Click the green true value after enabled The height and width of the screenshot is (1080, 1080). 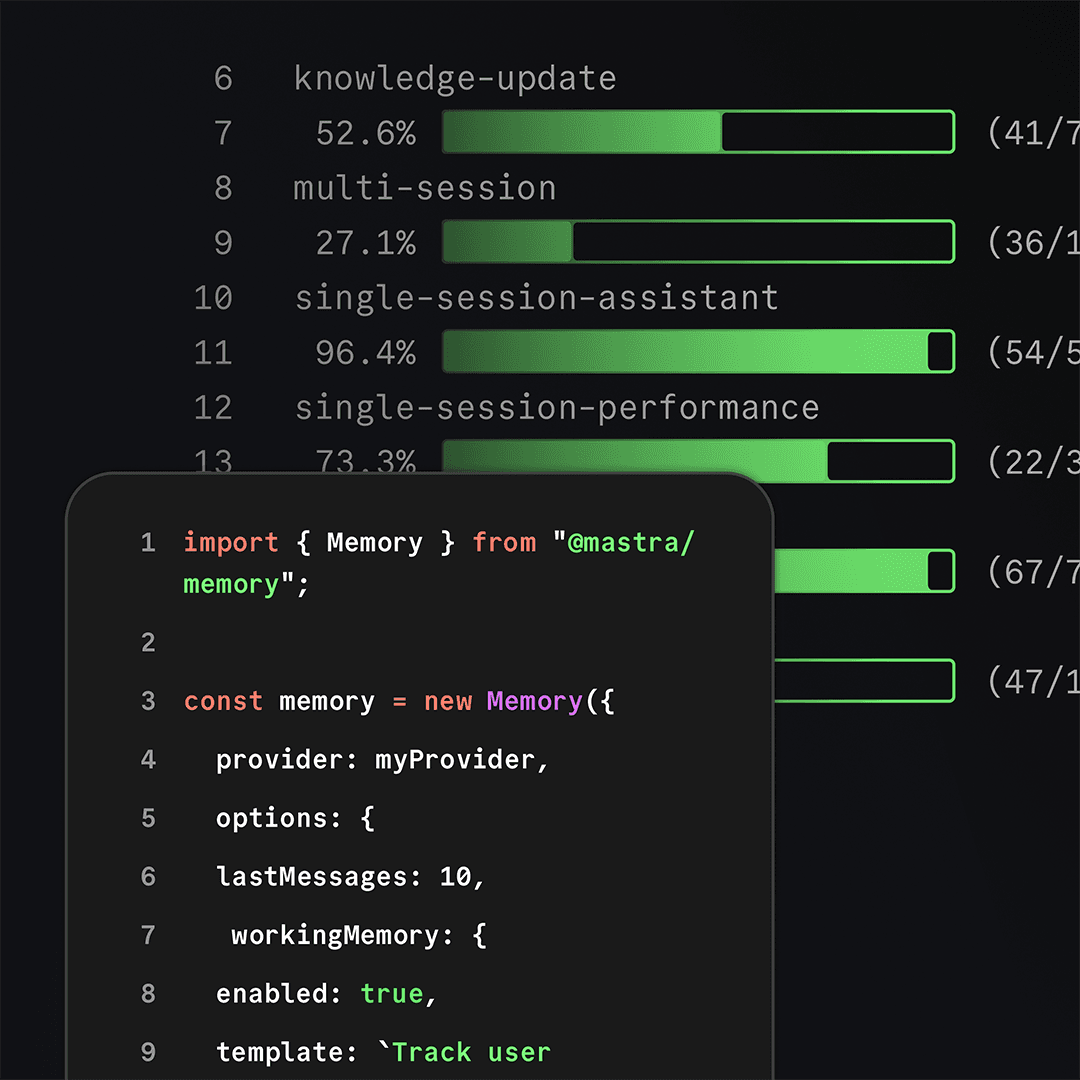[x=392, y=993]
